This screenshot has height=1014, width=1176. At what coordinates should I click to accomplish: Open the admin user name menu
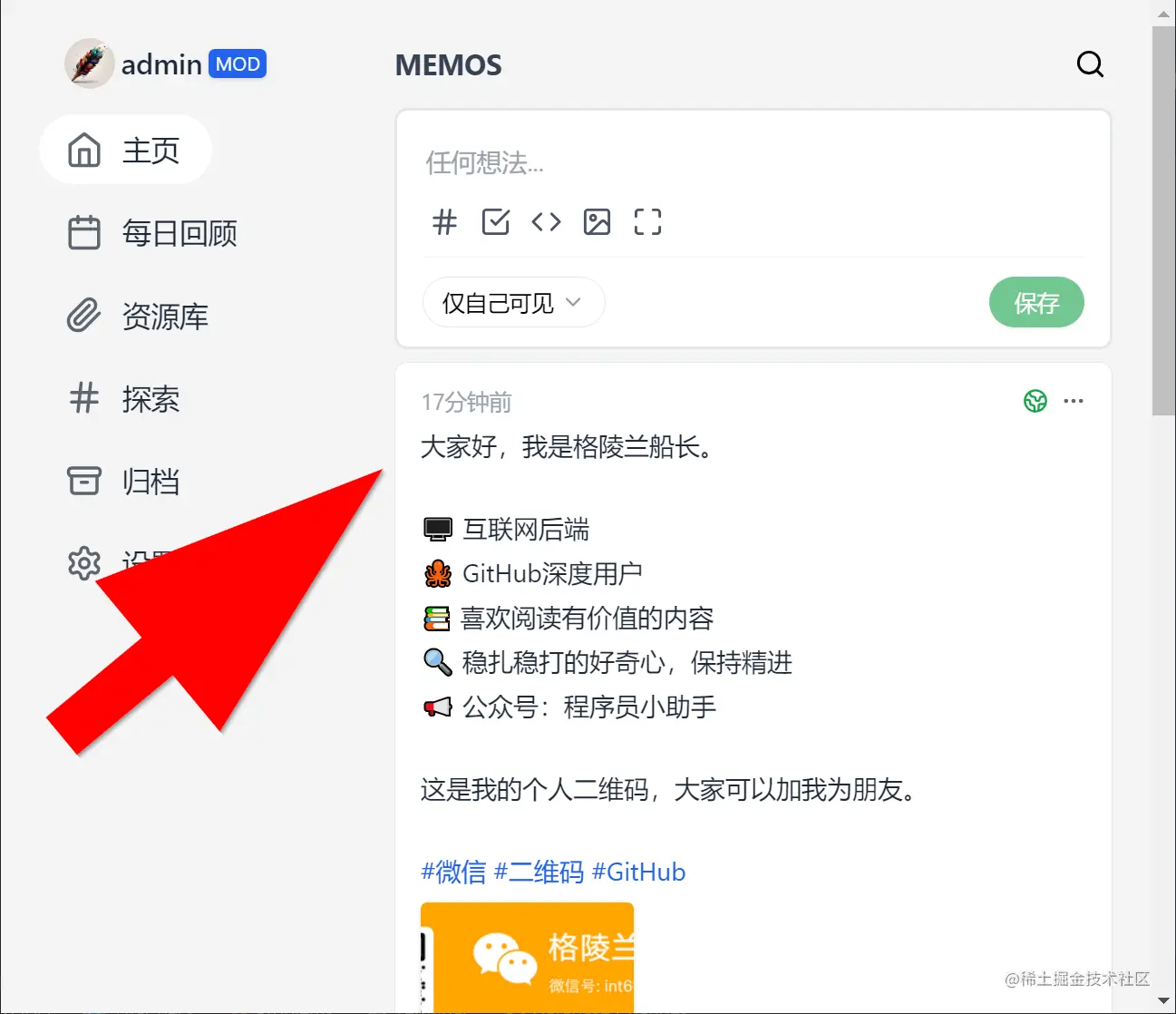(161, 64)
